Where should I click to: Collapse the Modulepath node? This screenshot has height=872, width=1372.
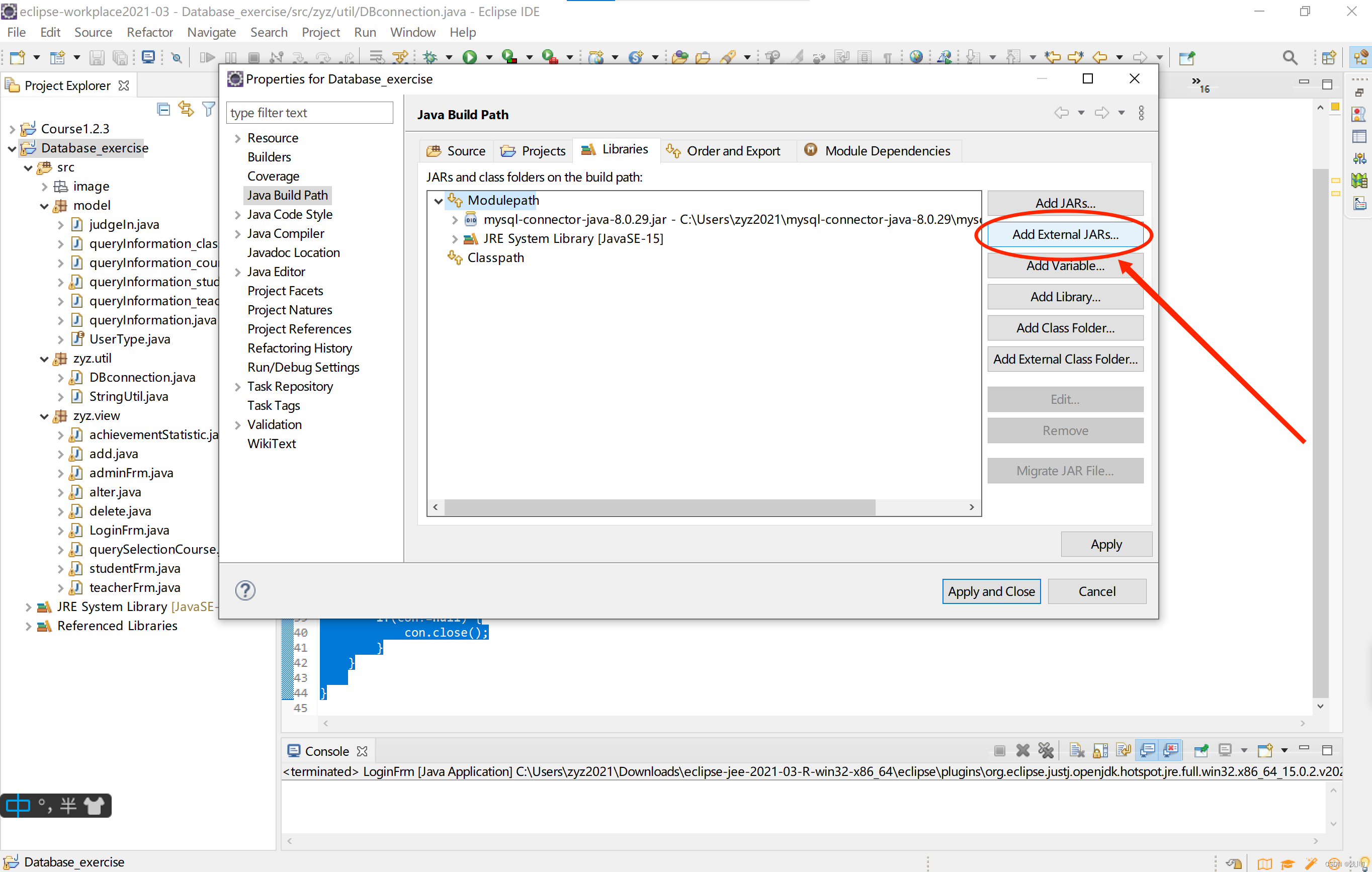pyautogui.click(x=438, y=201)
